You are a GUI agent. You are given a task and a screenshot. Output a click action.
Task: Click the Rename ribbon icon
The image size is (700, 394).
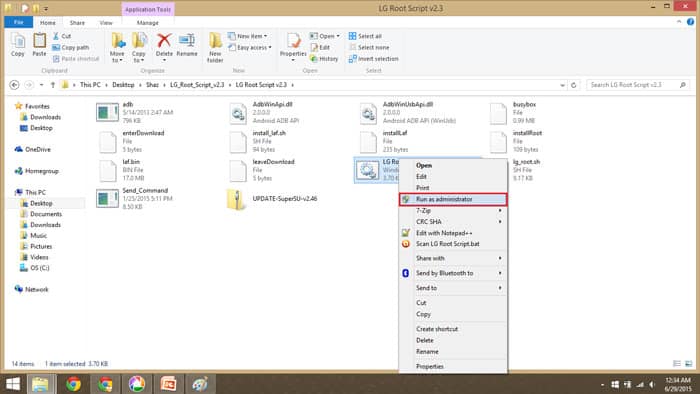[x=187, y=45]
